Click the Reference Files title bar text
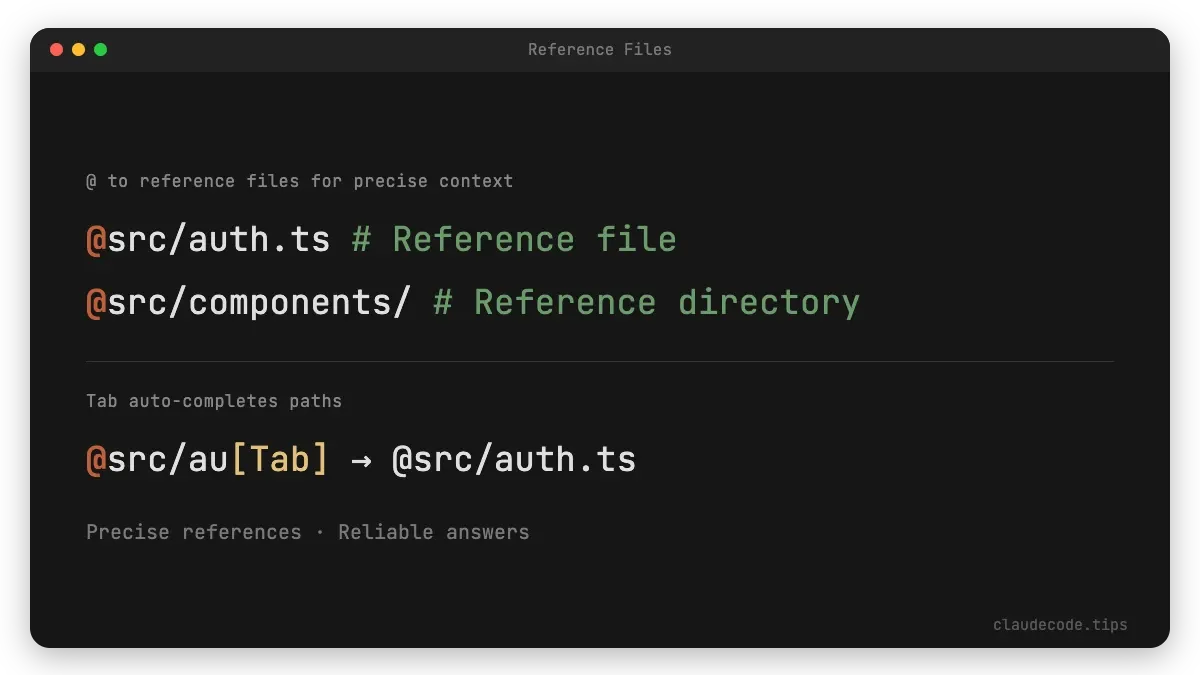1200x675 pixels. [x=600, y=49]
